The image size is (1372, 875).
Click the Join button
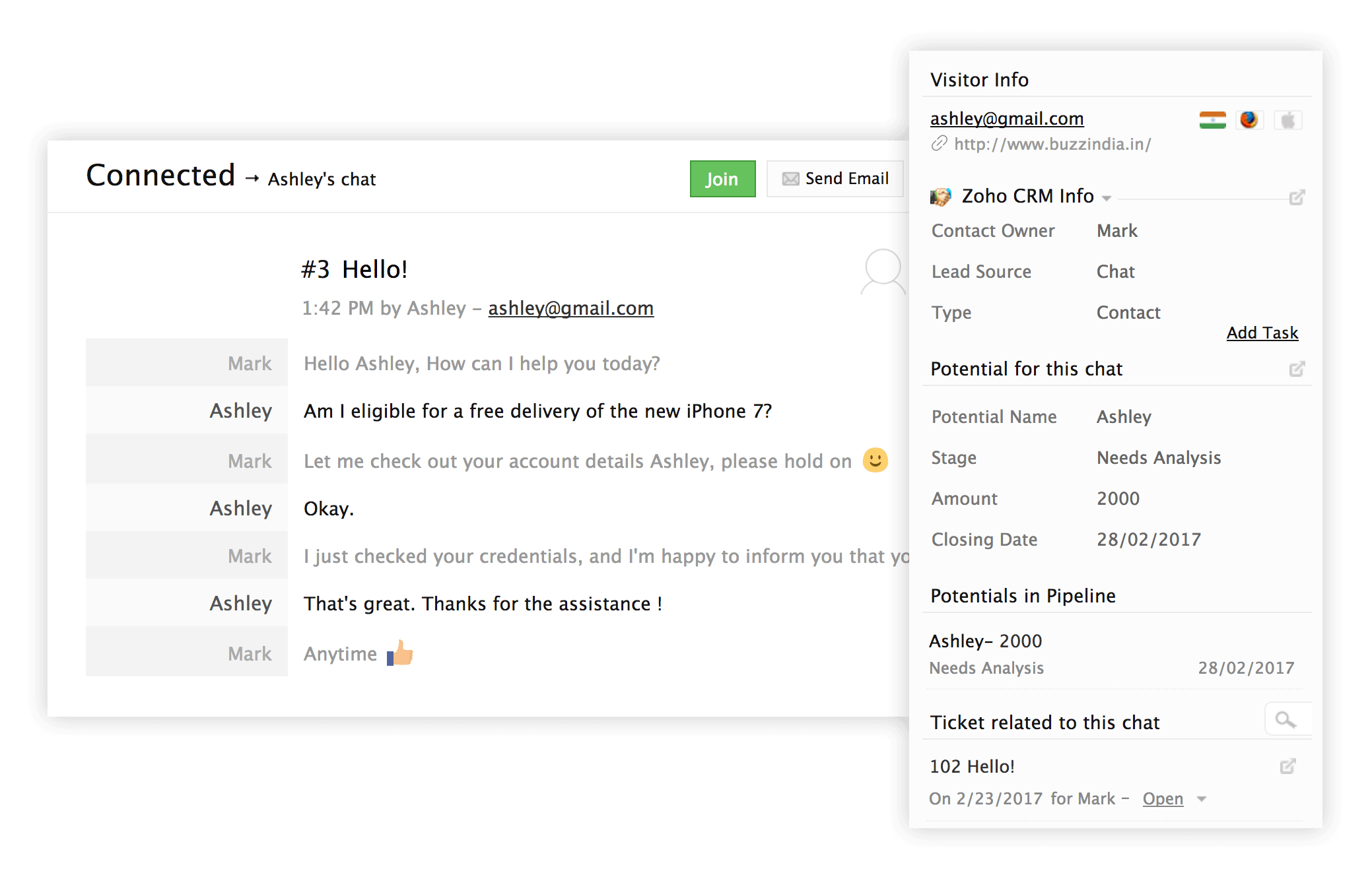pyautogui.click(x=722, y=179)
